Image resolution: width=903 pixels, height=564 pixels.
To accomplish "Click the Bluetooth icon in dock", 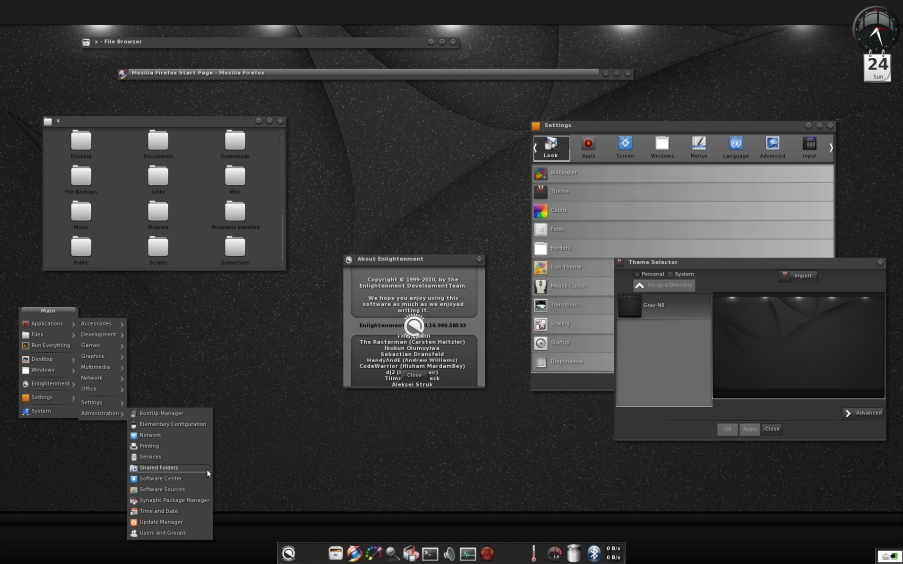I will 594,554.
